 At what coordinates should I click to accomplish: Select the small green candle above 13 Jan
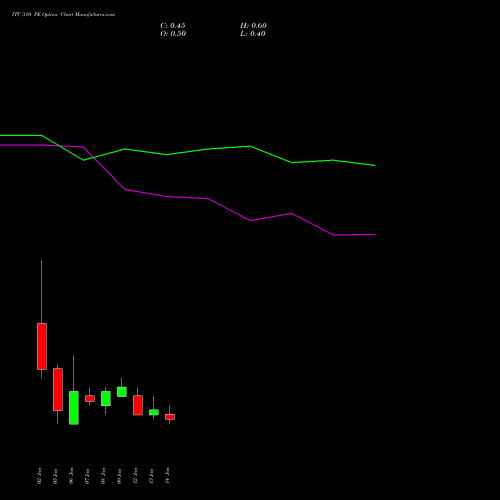pos(154,412)
